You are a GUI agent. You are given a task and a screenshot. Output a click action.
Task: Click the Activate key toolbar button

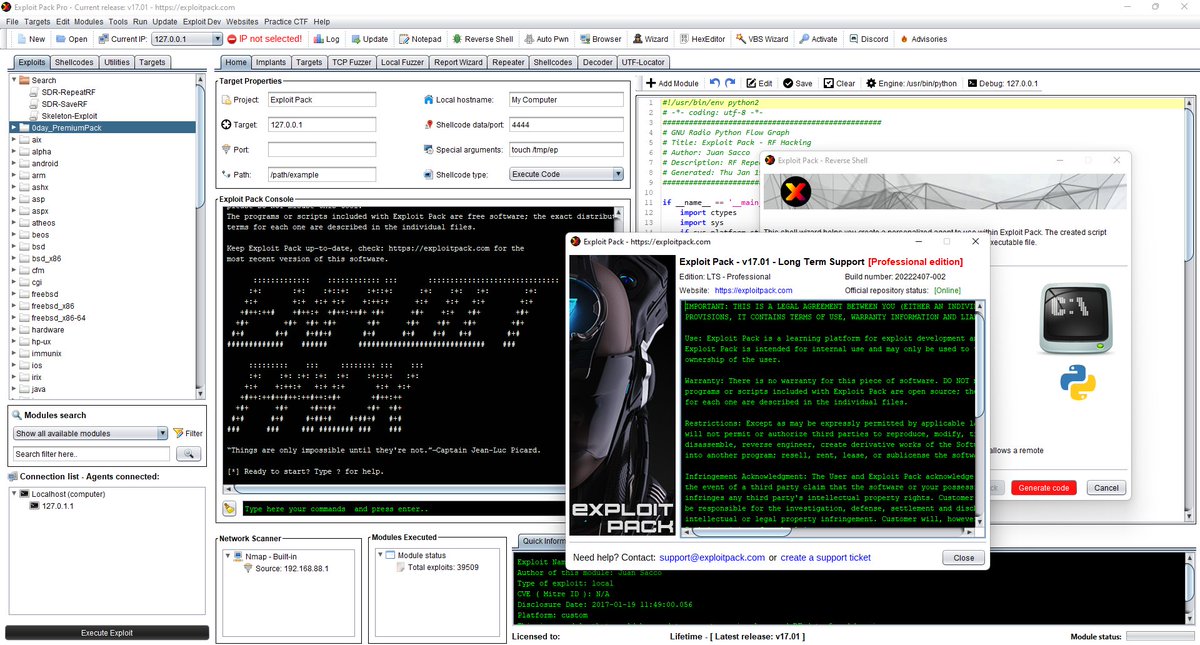click(818, 39)
